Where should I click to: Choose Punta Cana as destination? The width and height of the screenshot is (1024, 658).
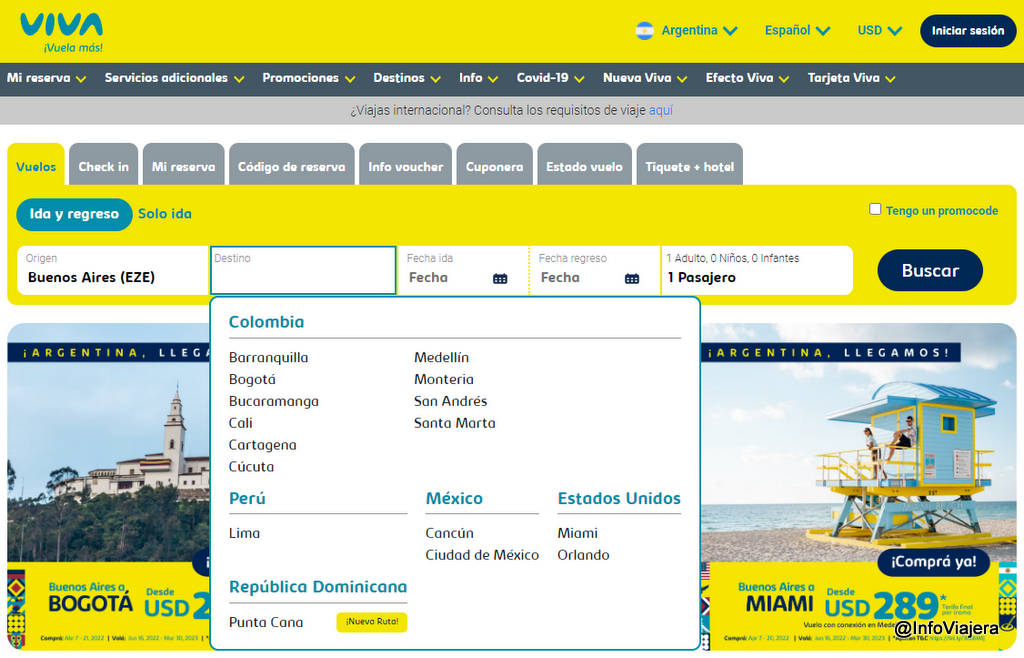click(266, 623)
